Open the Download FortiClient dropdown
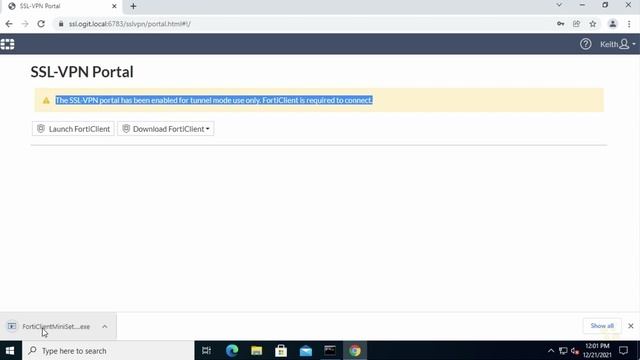The width and height of the screenshot is (640, 360). [x=166, y=129]
